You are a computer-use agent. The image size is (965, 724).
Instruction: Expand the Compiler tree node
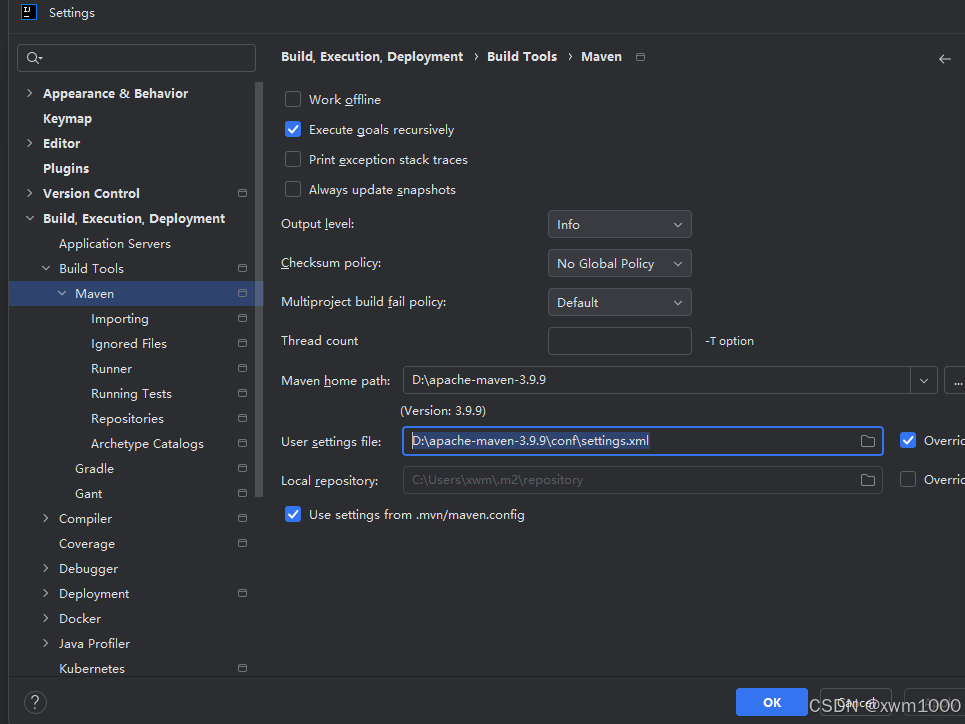point(45,518)
